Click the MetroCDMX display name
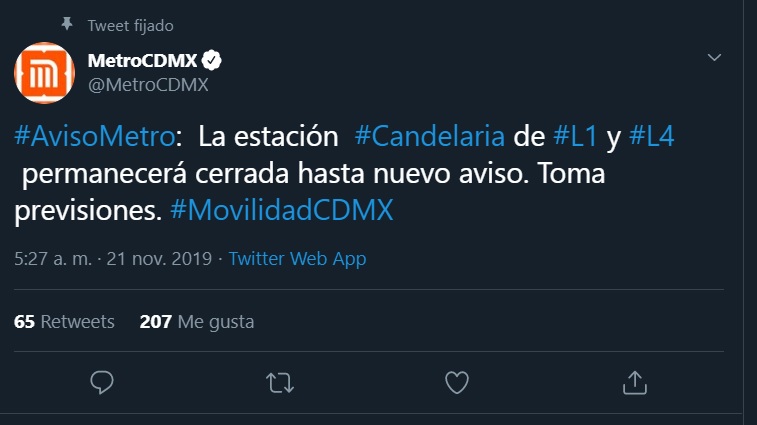The width and height of the screenshot is (757, 425). pos(143,62)
